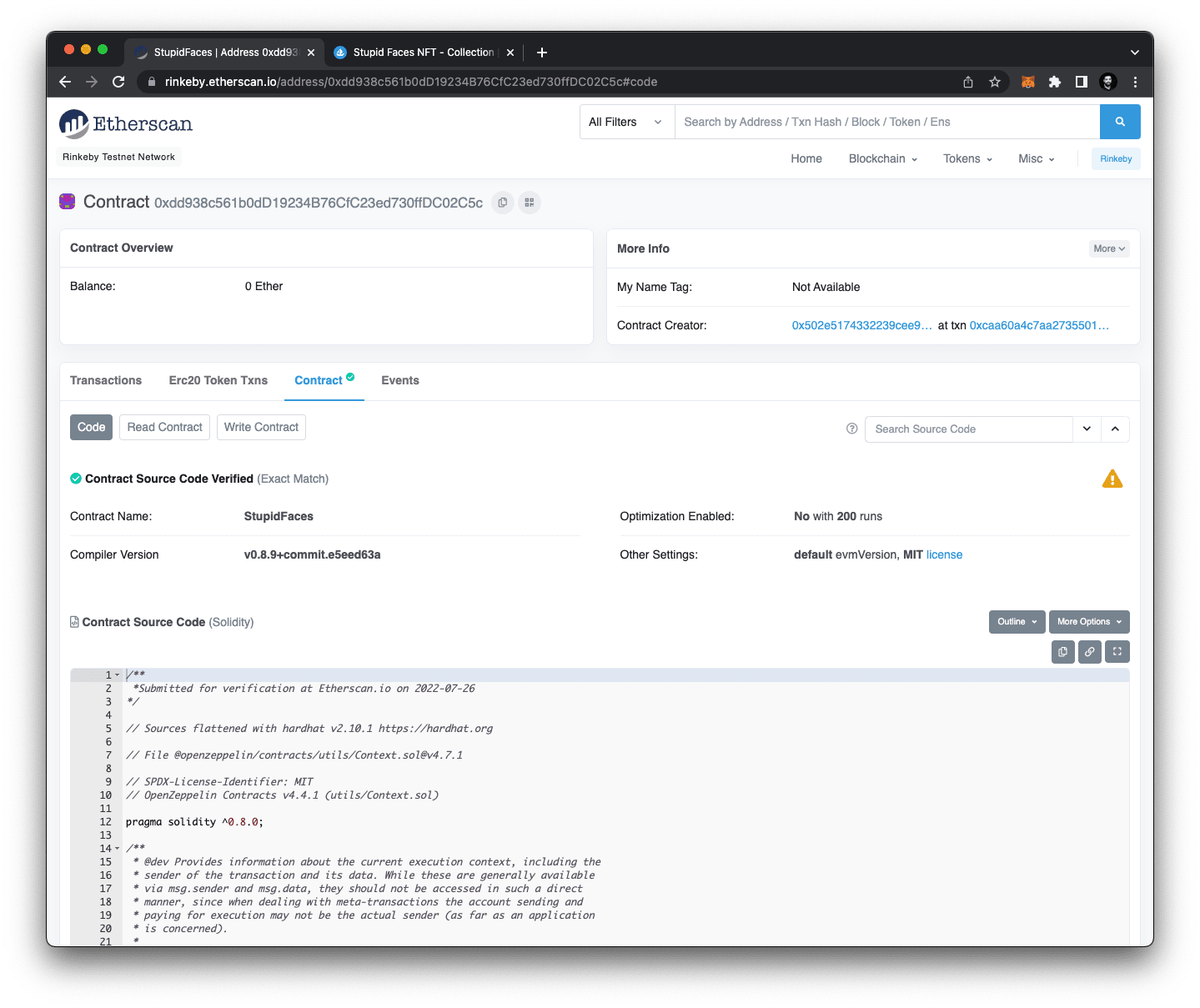The image size is (1200, 1008).
Task: Click the contract name StupidFaces
Action: pyautogui.click(x=279, y=516)
